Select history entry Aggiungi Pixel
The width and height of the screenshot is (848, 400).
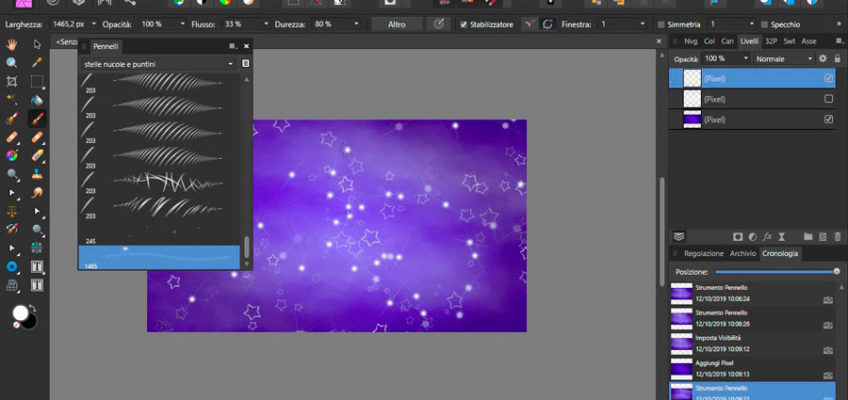click(x=752, y=368)
